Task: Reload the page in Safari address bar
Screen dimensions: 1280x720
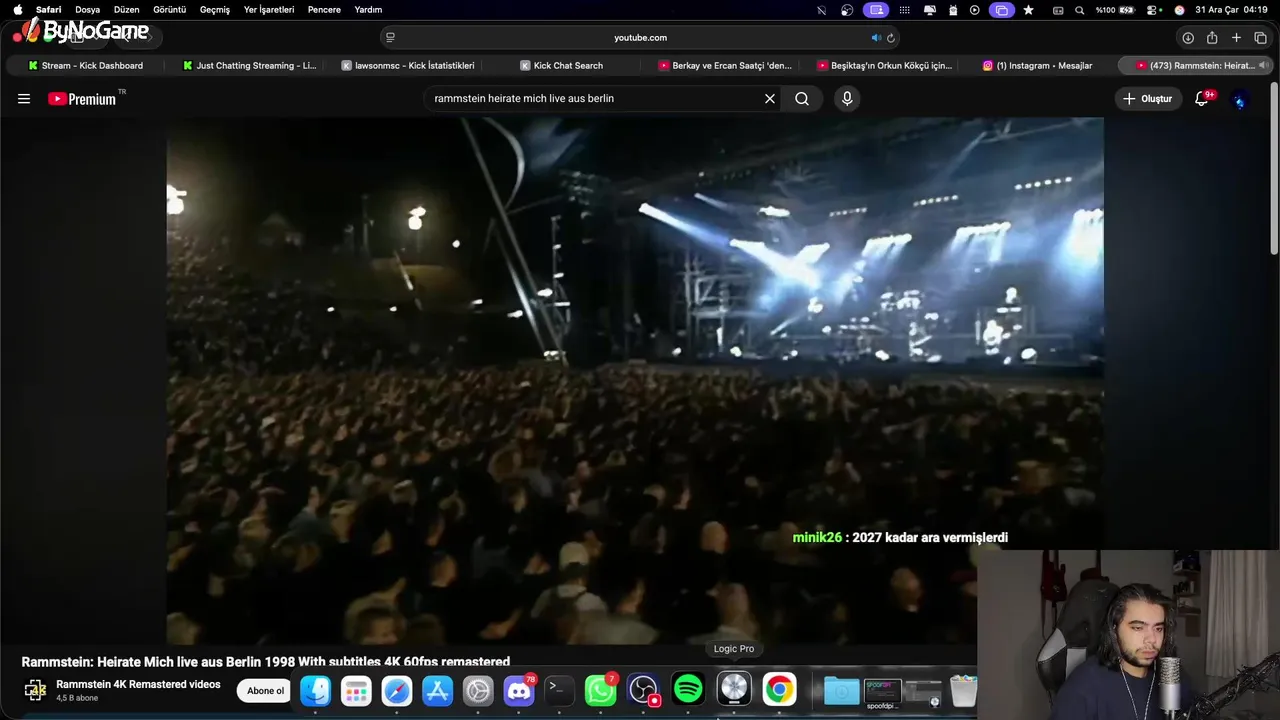Action: pyautogui.click(x=891, y=38)
